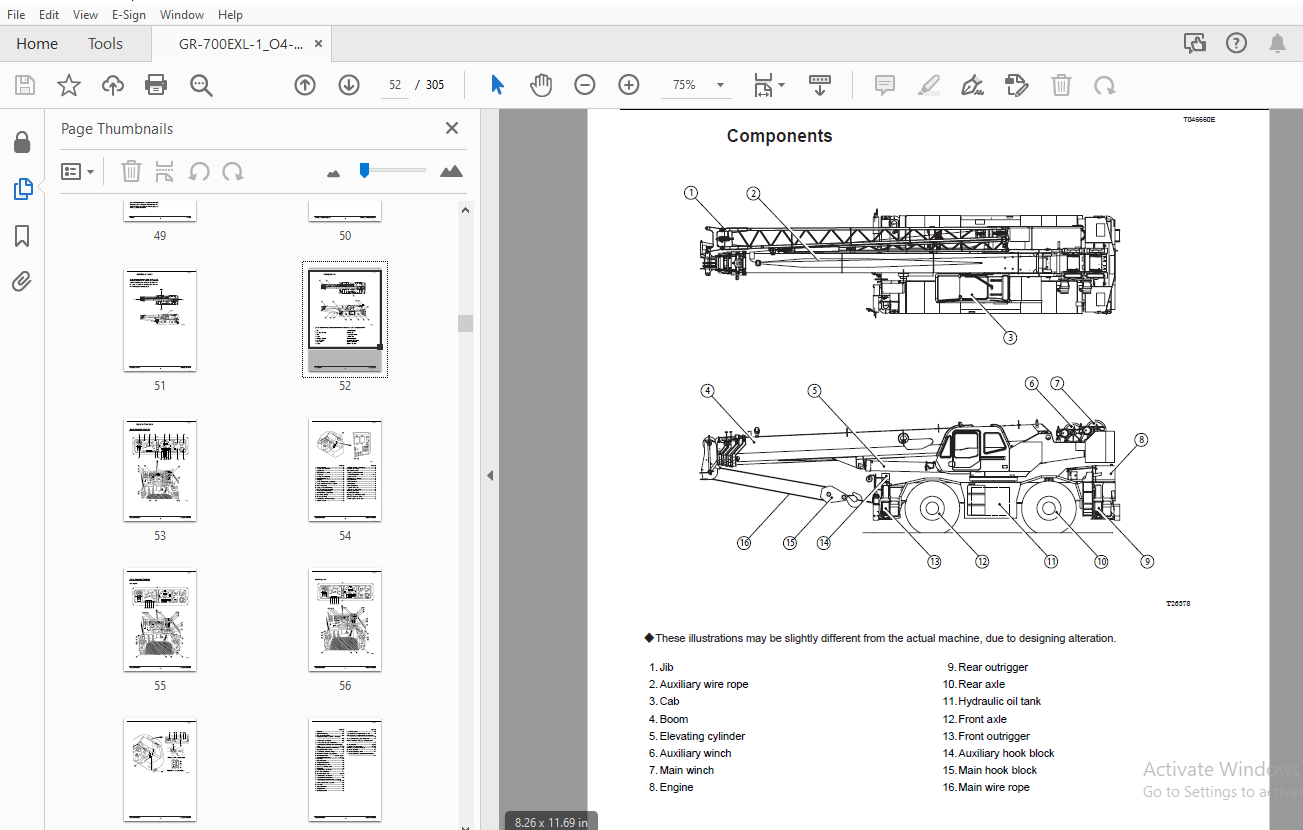Viewport: 1303px width, 830px height.
Task: Open the Bookmarks panel
Action: (22, 236)
